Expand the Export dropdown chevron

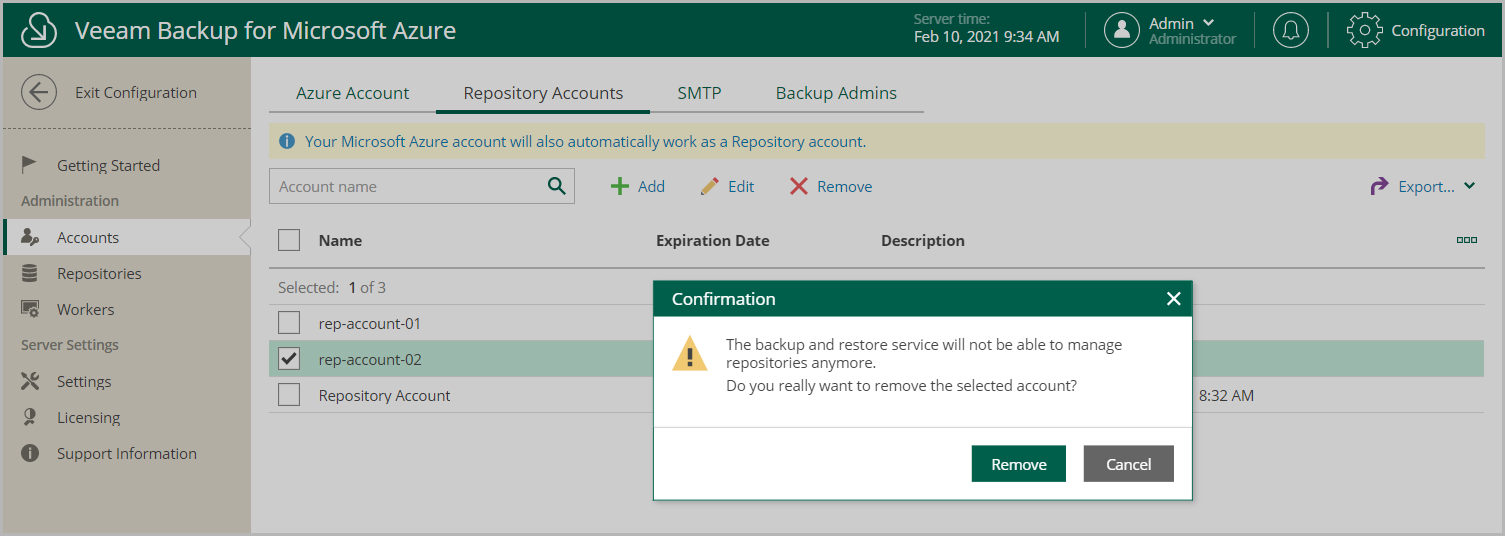pos(1470,186)
